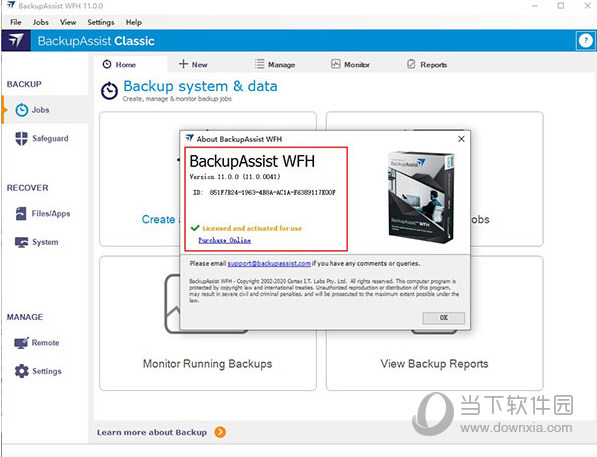This screenshot has width=597, height=457.
Task: Click the Licensed and activated for use text
Action: tap(252, 228)
